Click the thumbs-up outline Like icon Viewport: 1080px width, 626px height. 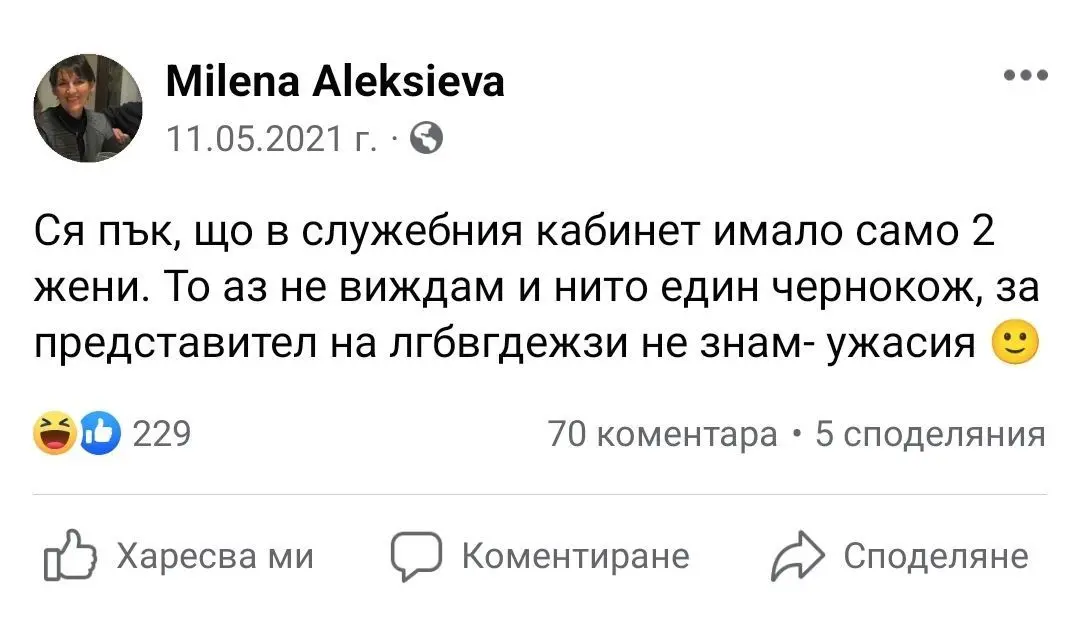coord(69,557)
